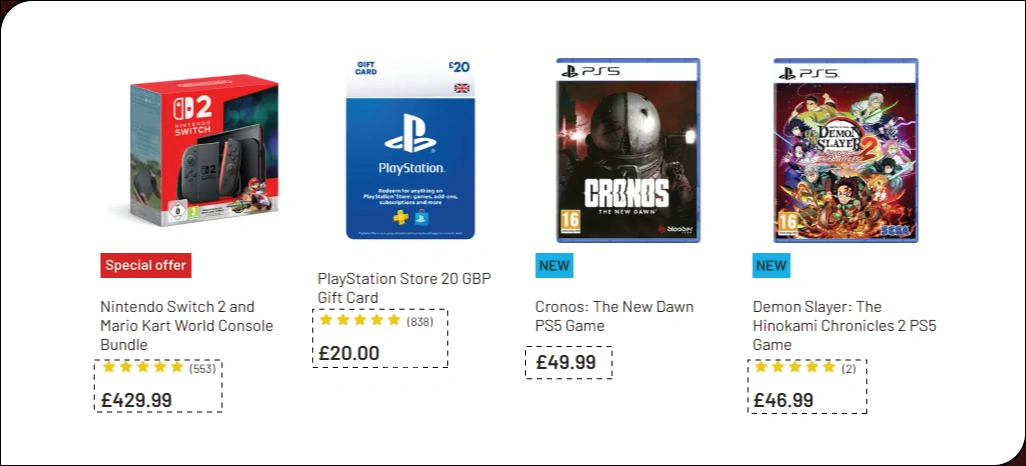Open the Nintendo Switch 2 bundle product image
The image size is (1026, 466).
pos(194,150)
